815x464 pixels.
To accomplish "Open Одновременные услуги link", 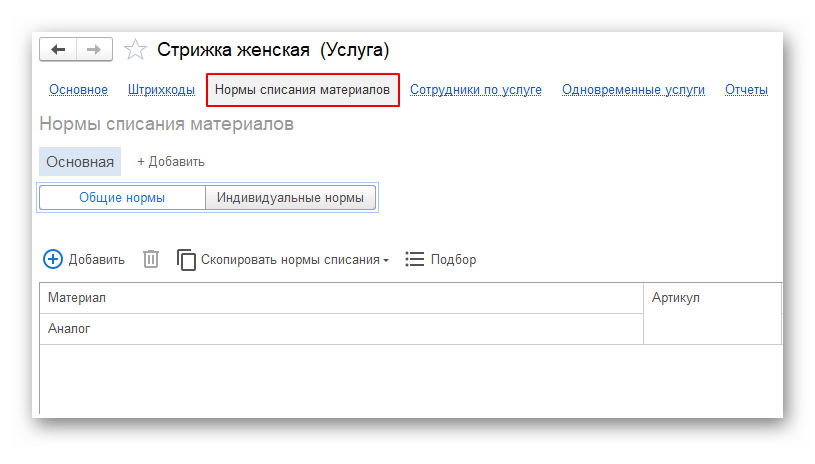I will pyautogui.click(x=633, y=90).
